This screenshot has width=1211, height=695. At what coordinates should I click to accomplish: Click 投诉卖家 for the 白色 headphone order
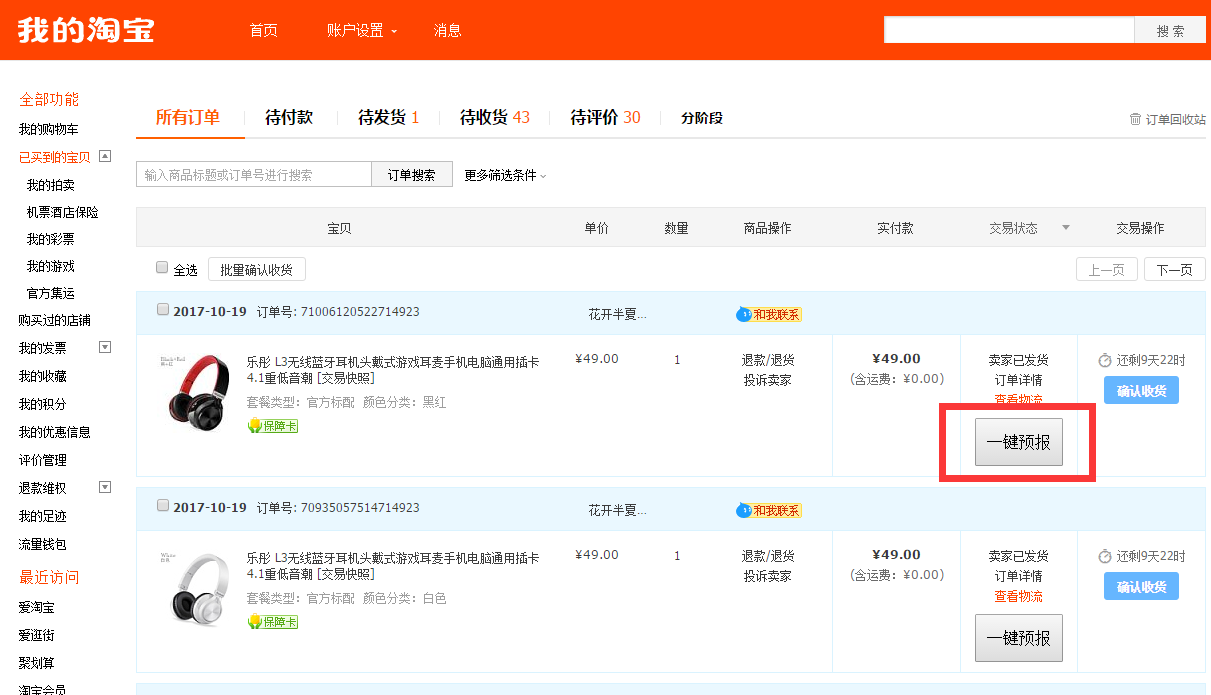(x=768, y=576)
